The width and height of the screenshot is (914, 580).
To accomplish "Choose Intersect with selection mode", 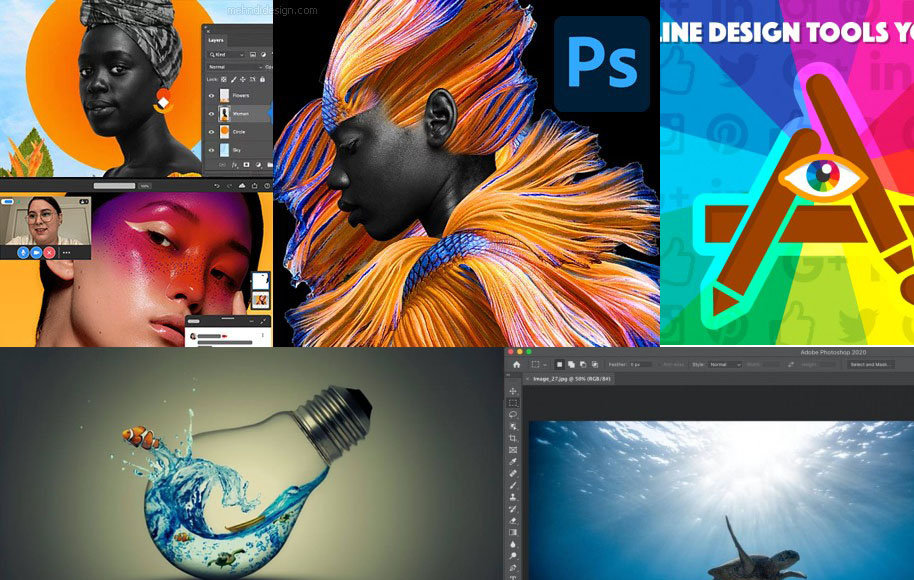I will pyautogui.click(x=595, y=364).
